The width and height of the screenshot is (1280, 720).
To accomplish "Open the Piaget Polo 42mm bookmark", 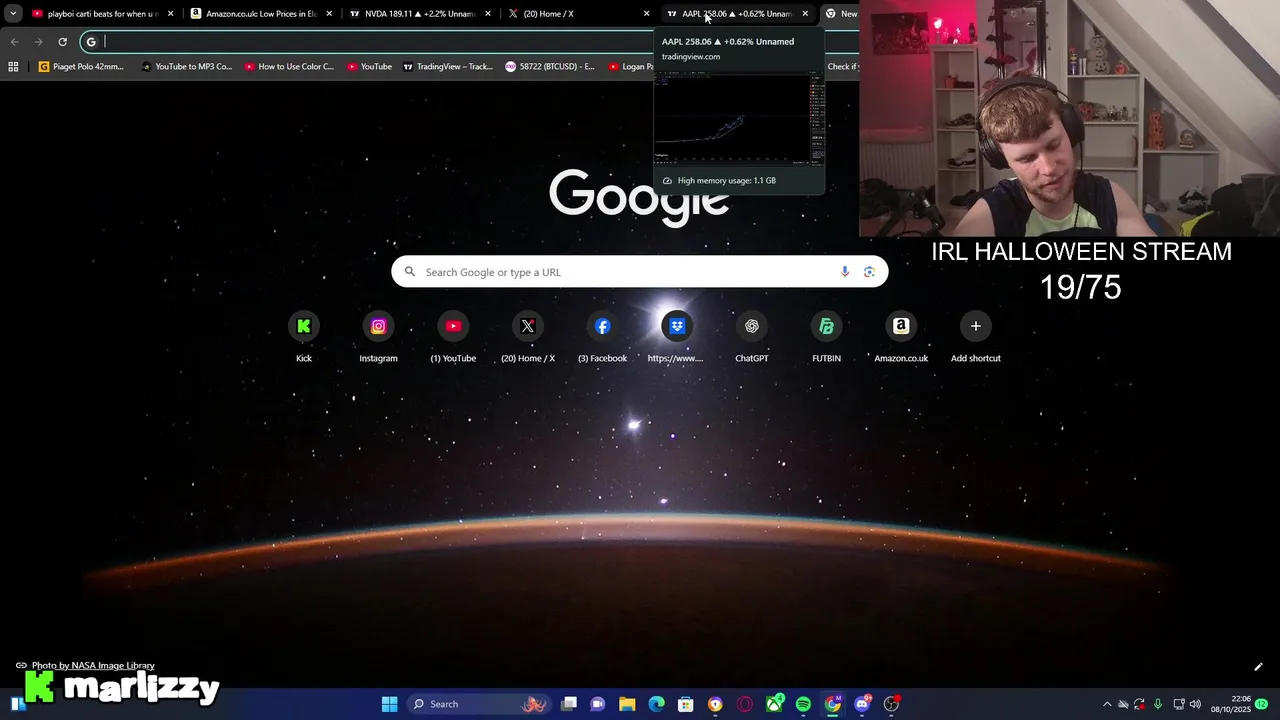I will click(81, 67).
